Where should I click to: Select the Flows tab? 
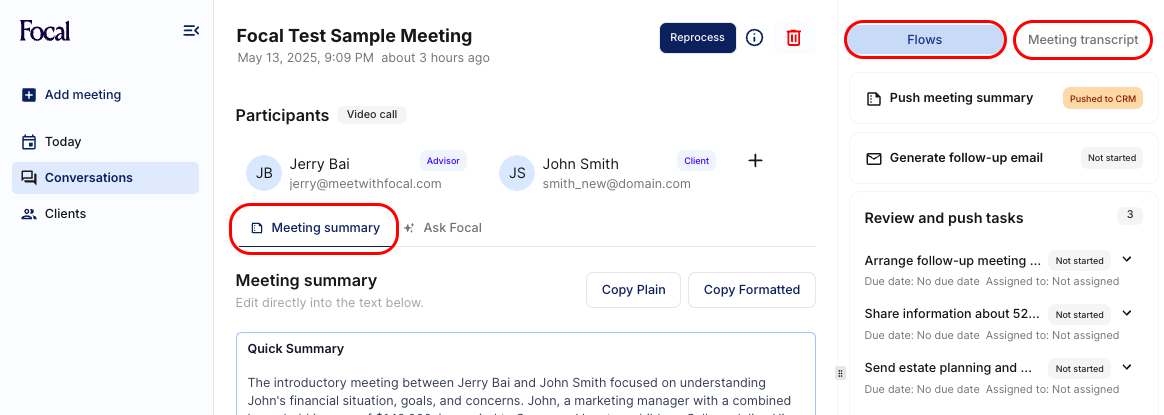click(924, 40)
